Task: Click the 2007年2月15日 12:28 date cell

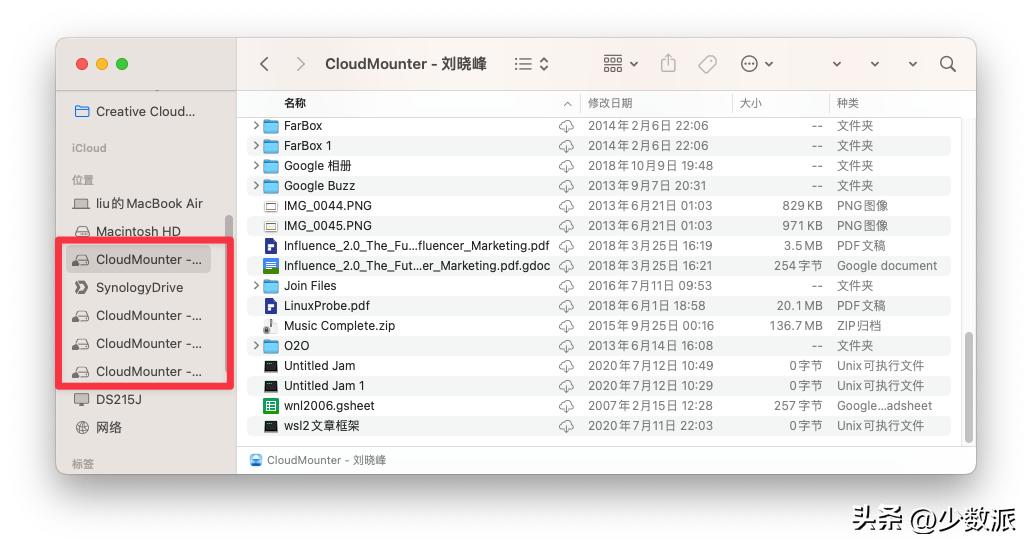Action: [x=650, y=406]
